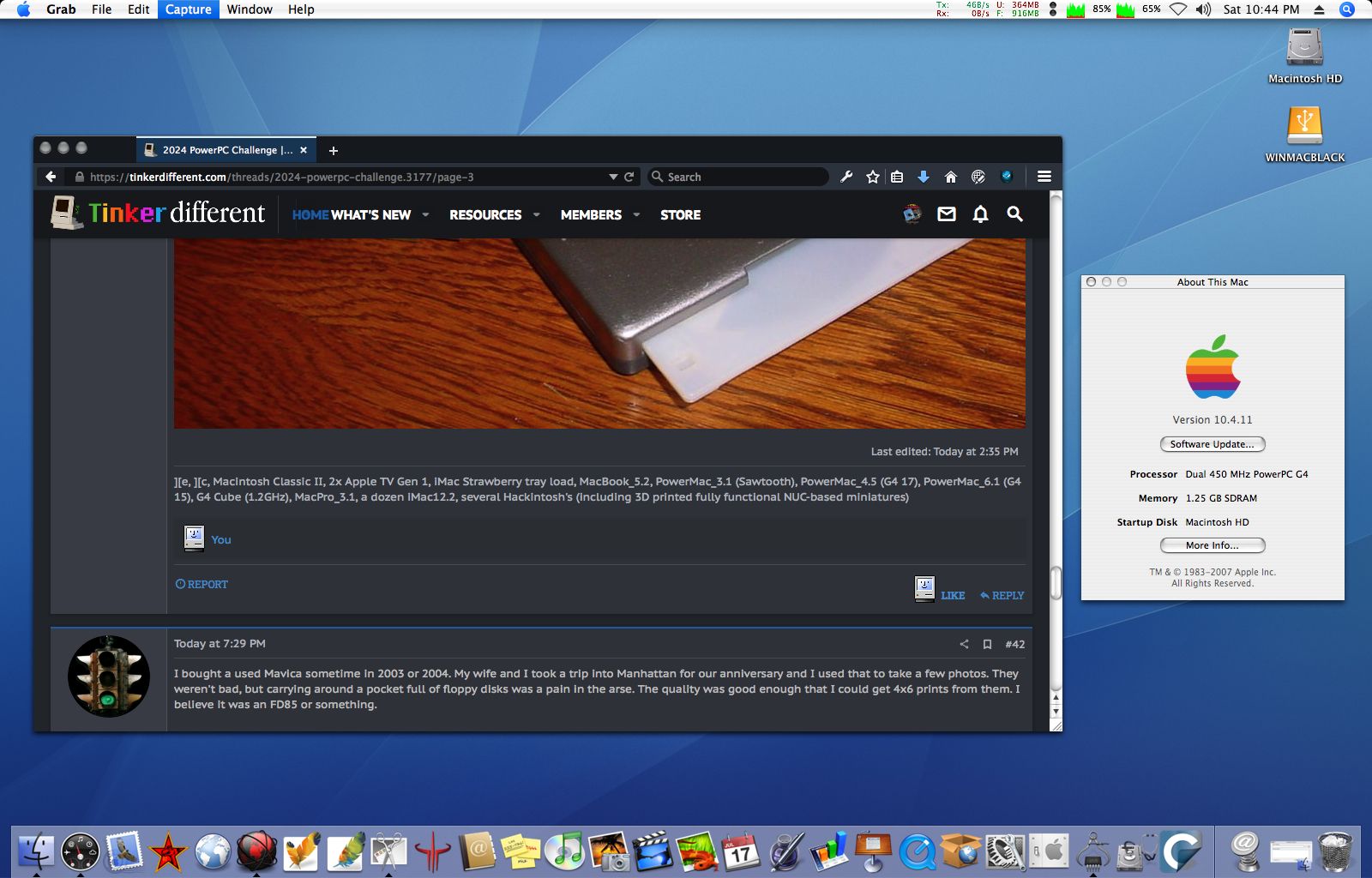Show bookmarks list icon next to star
Viewport: 1372px width, 878px height.
897,177
